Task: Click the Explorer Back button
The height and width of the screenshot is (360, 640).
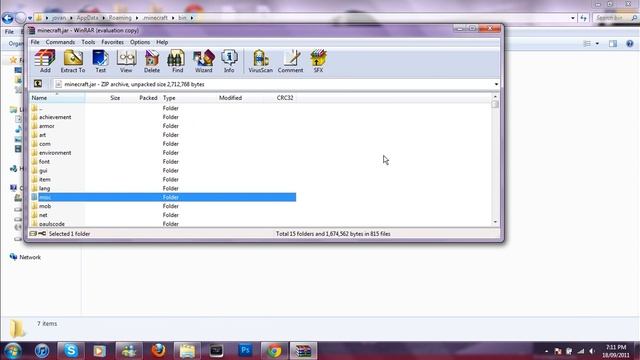Action: pos(8,18)
